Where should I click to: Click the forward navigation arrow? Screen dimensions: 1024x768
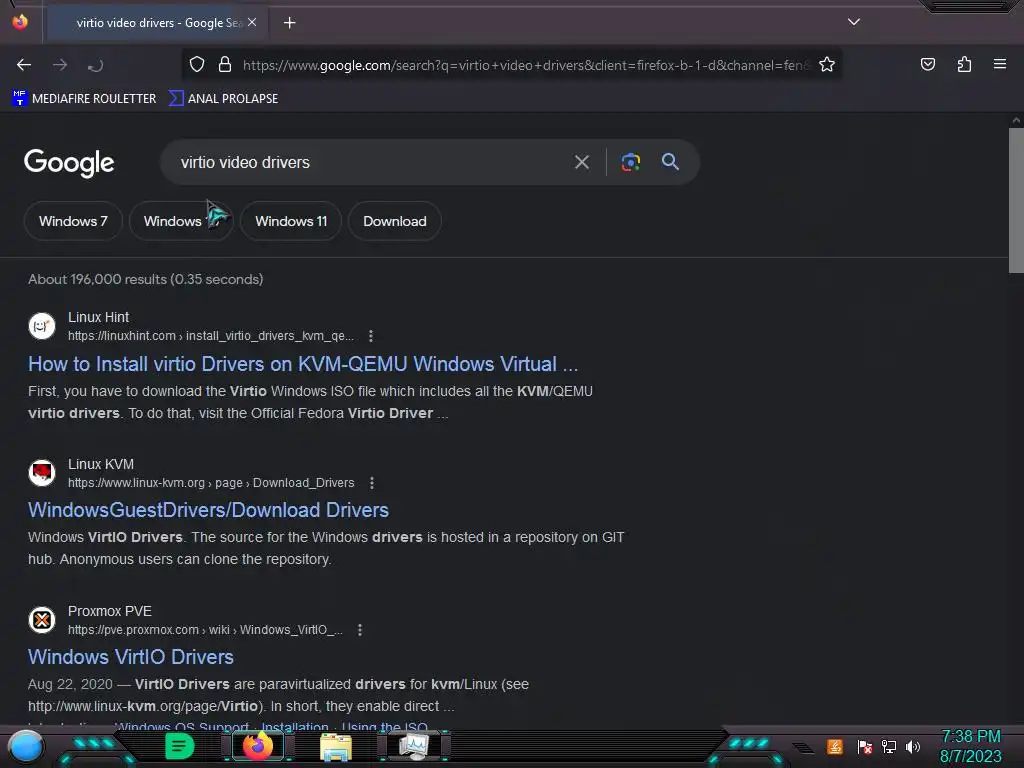pos(60,65)
